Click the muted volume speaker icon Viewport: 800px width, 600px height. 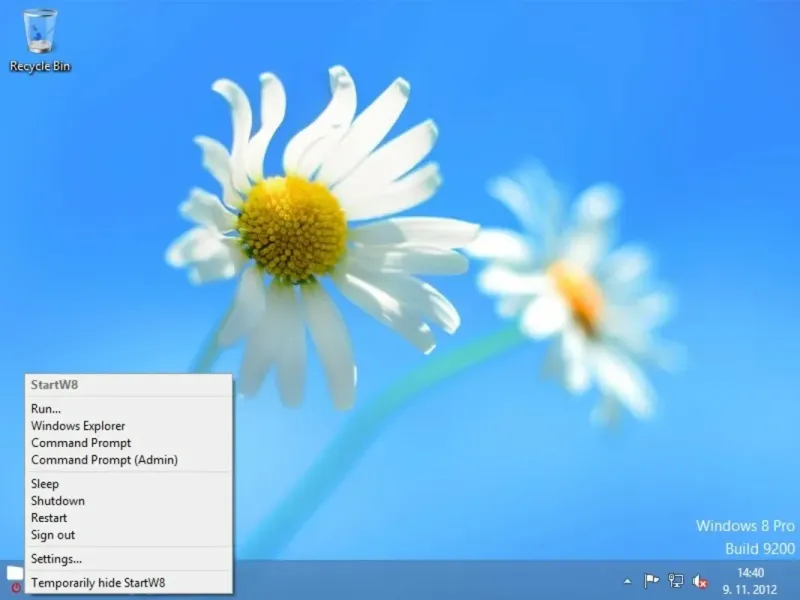click(x=700, y=581)
